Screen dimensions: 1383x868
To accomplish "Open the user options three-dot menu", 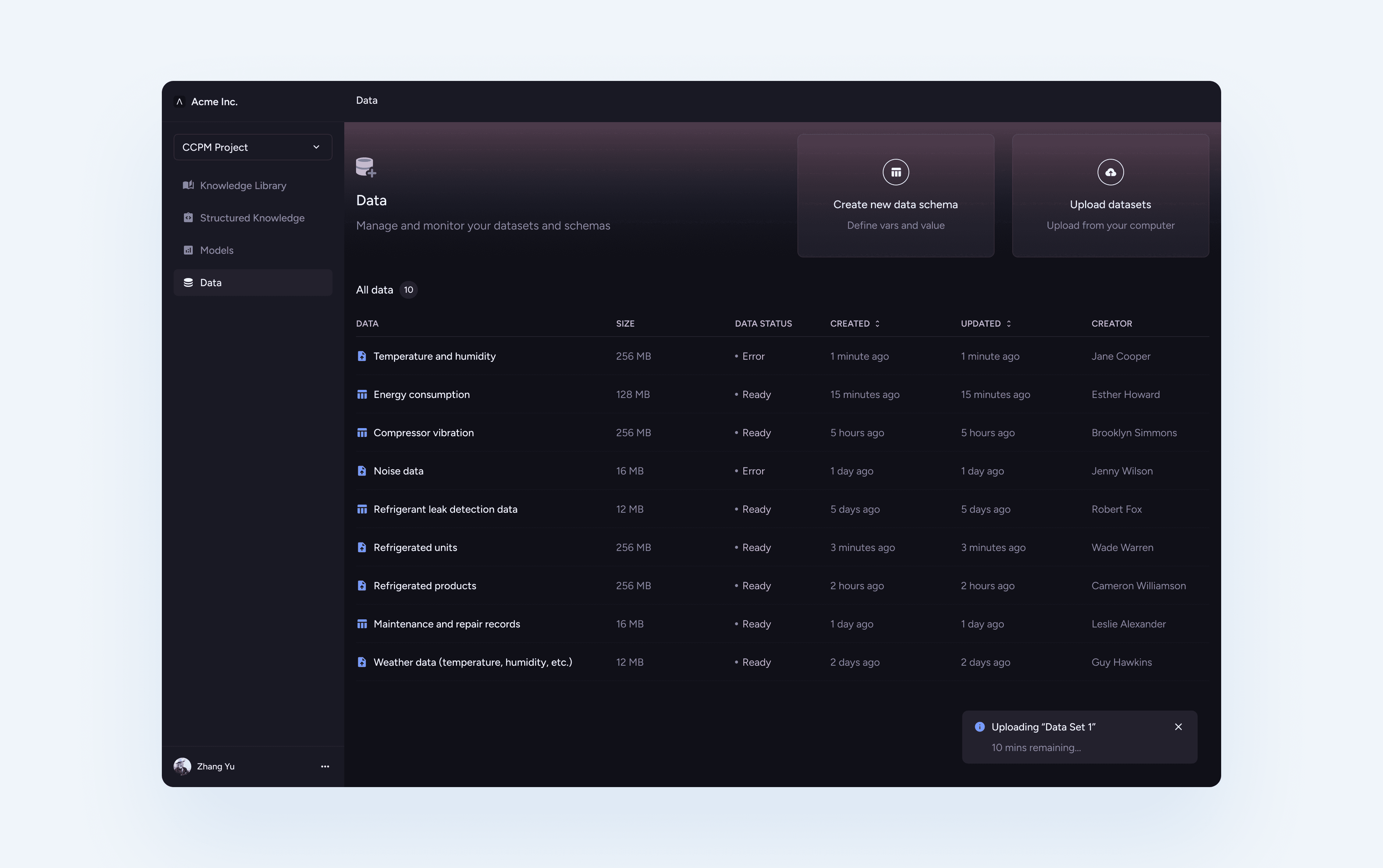I will coord(325,766).
